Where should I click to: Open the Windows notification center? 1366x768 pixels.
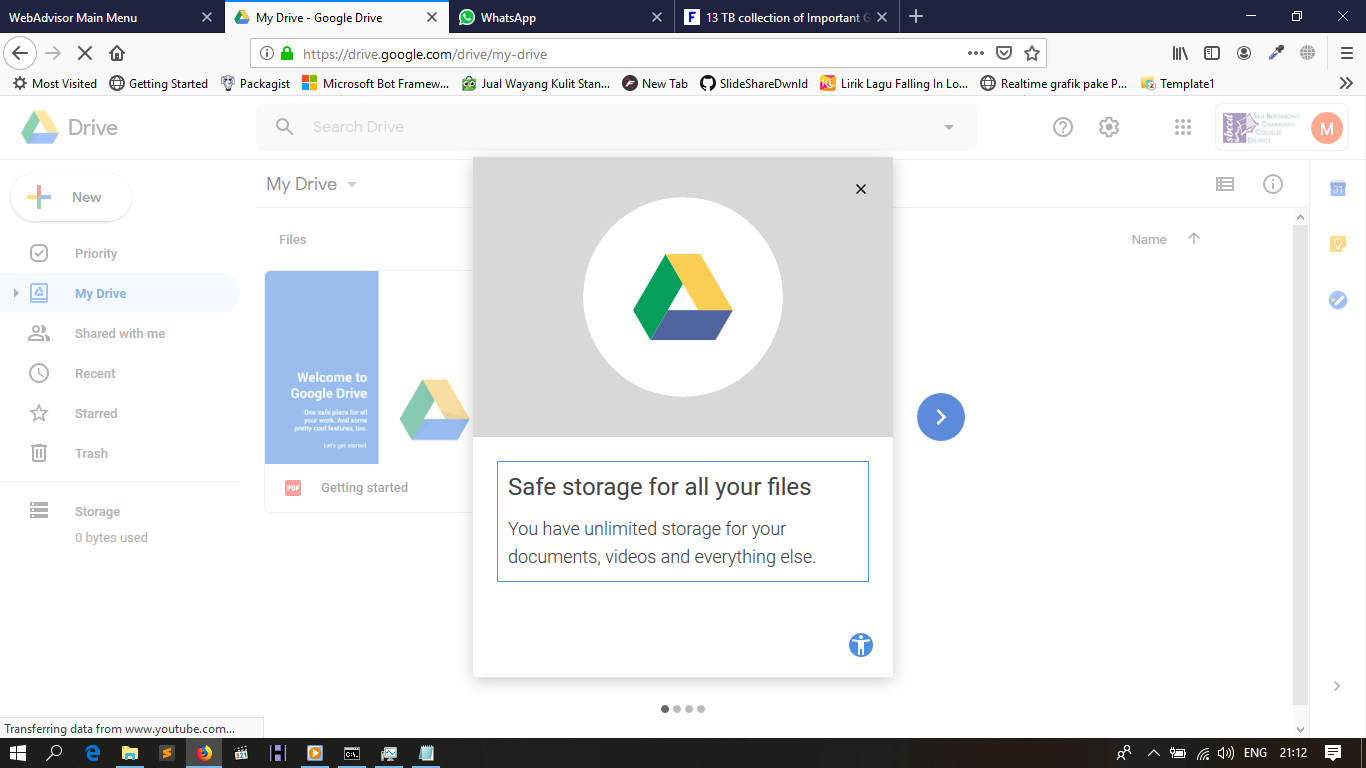(x=1333, y=753)
